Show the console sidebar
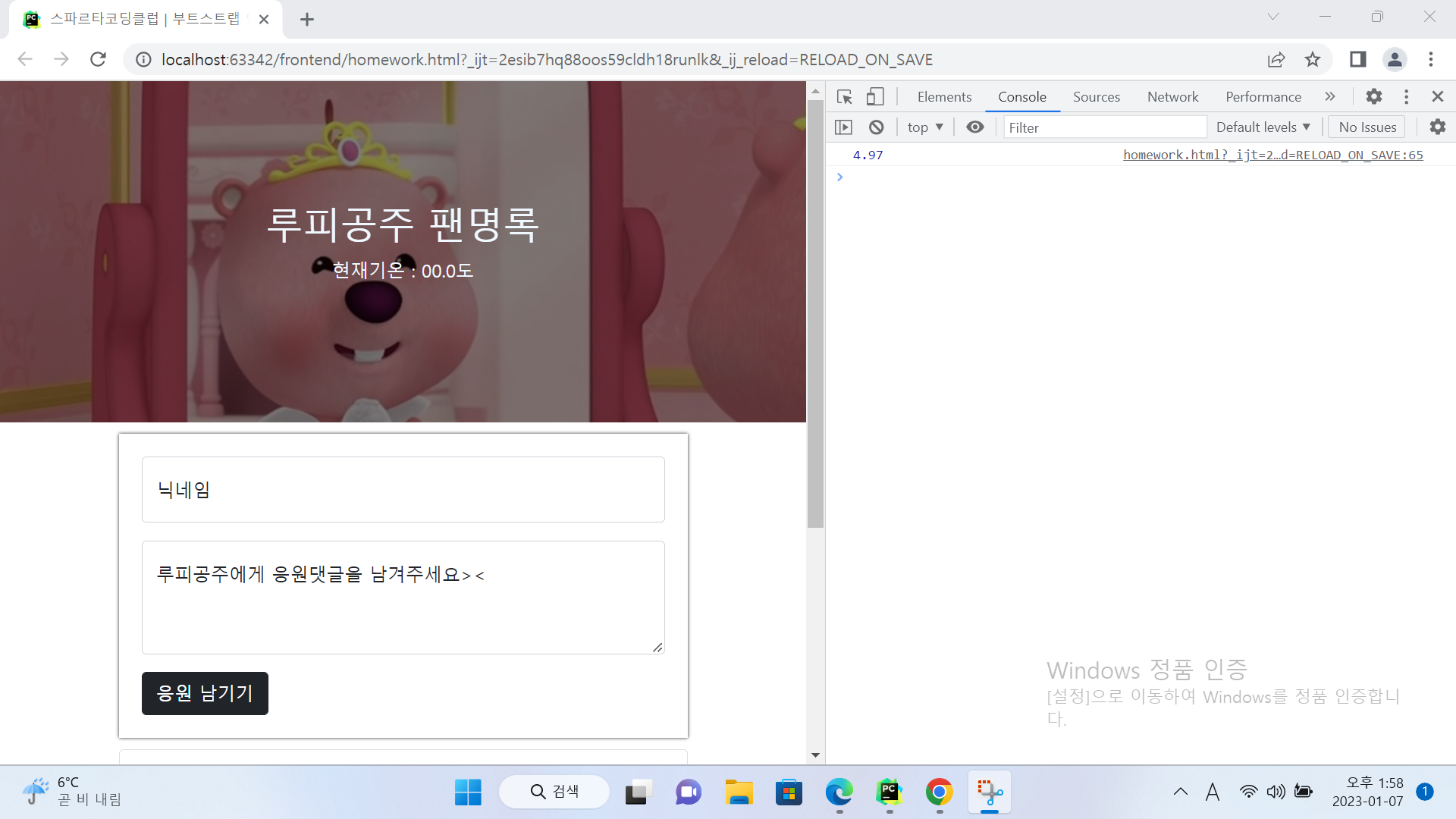 (843, 127)
